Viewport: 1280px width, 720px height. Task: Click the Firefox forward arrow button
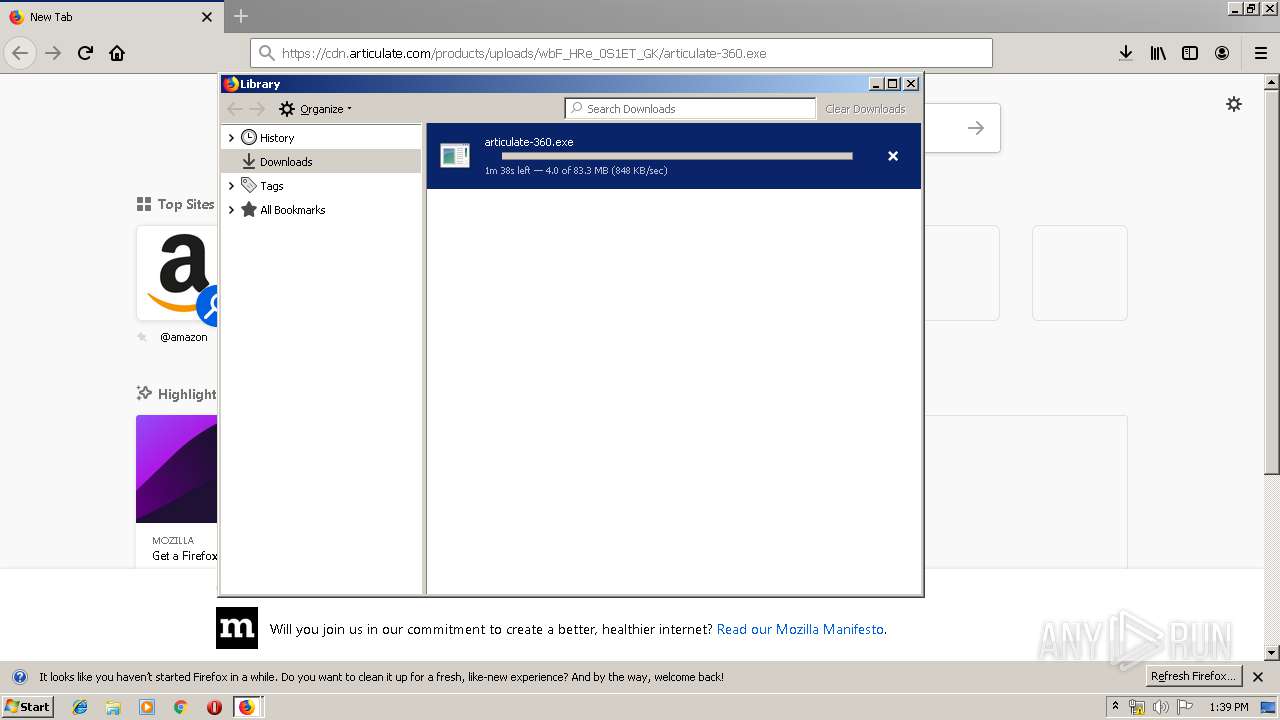click(x=53, y=53)
